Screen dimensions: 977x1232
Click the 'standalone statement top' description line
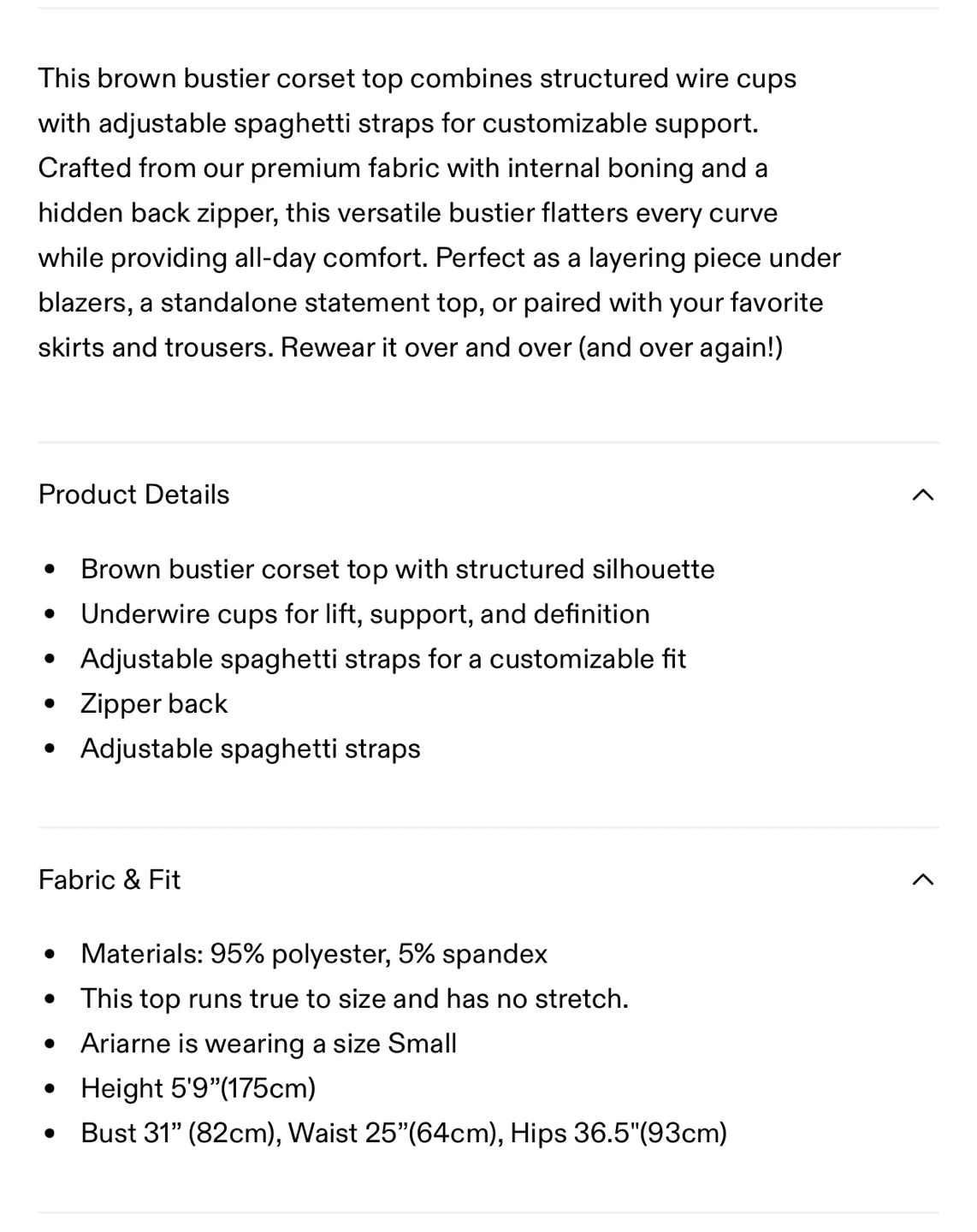(x=430, y=303)
